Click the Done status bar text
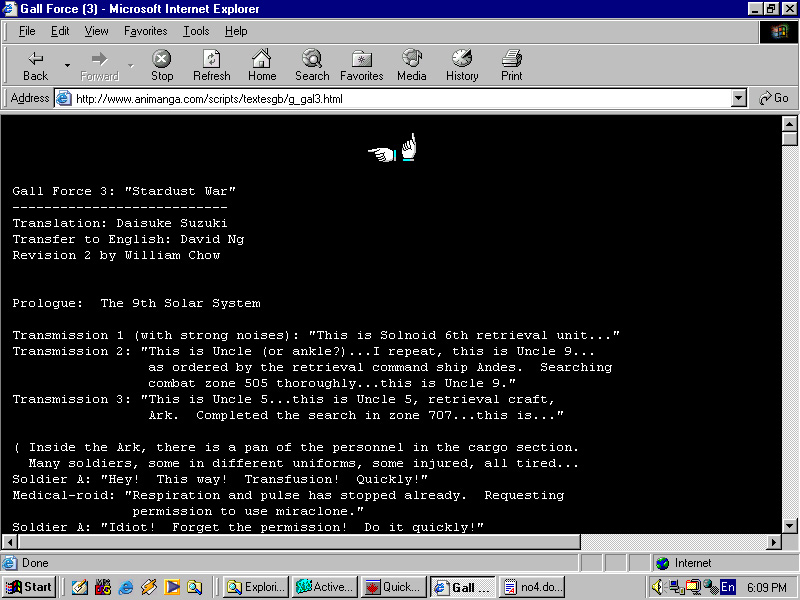The height and width of the screenshot is (600, 800). [x=35, y=563]
